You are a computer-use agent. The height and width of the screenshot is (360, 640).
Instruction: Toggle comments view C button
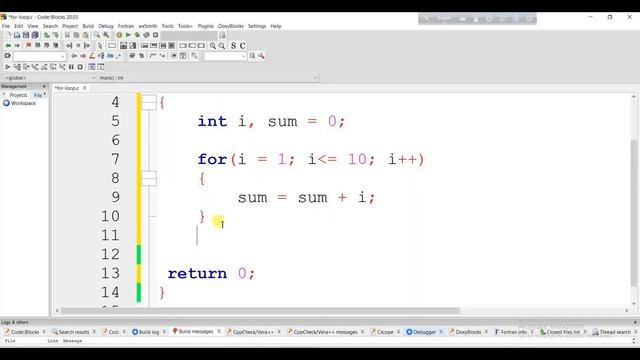(x=242, y=46)
